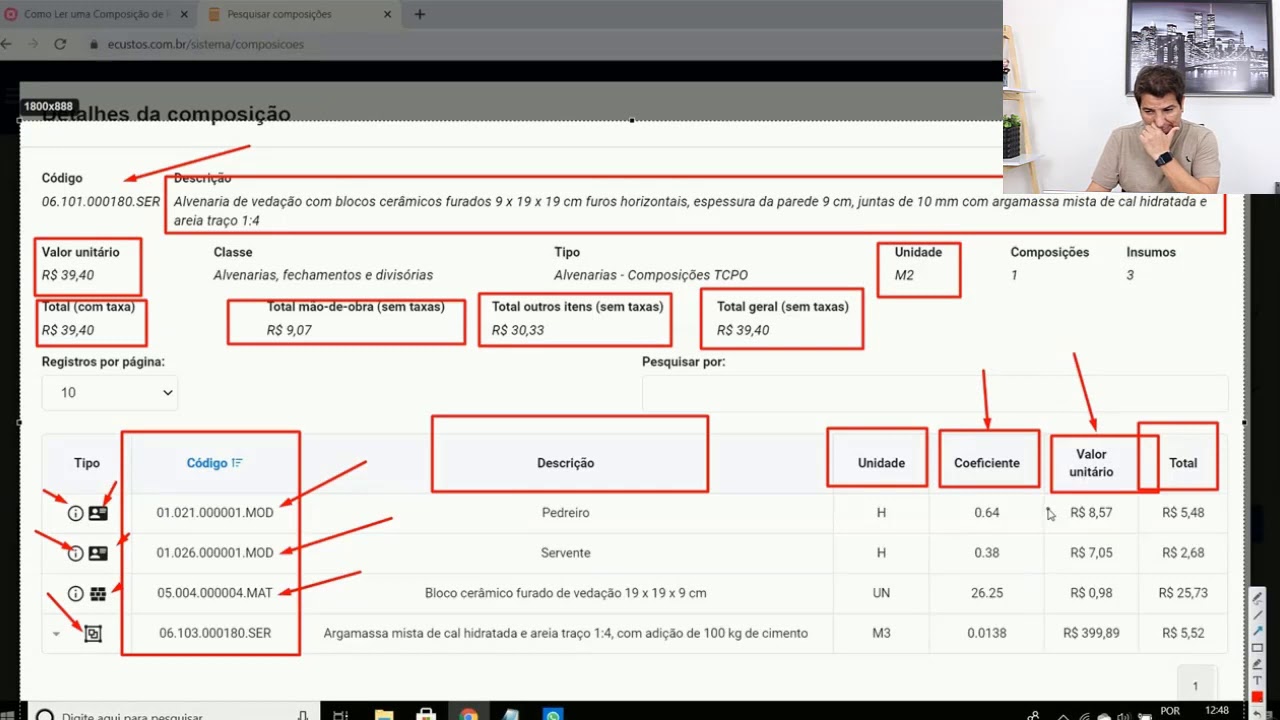Image resolution: width=1280 pixels, height=720 pixels.
Task: Click coefficient value 0.64
Action: (987, 513)
